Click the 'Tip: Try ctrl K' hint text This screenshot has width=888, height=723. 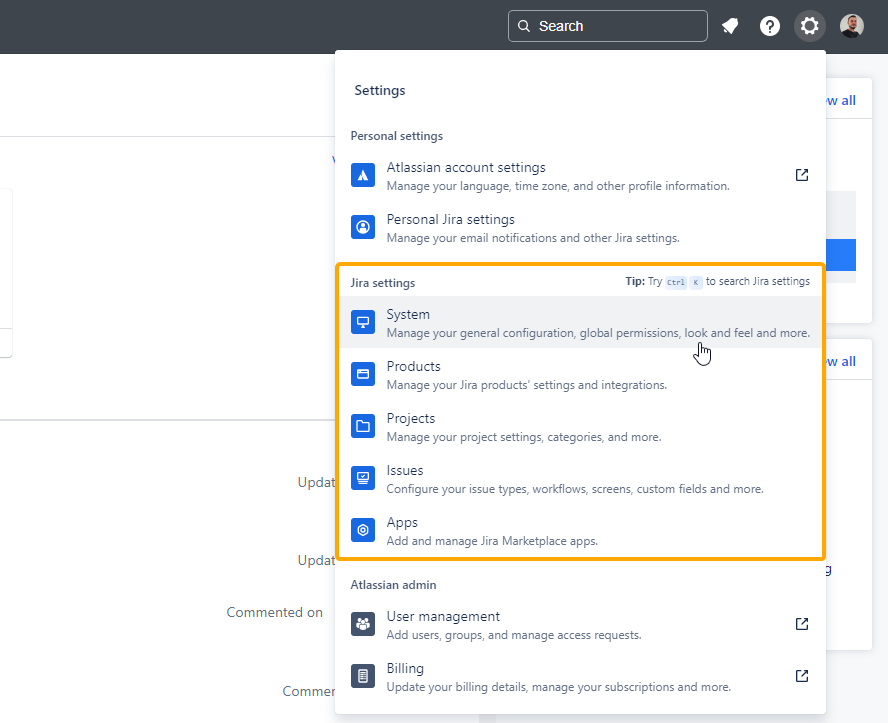(x=718, y=281)
